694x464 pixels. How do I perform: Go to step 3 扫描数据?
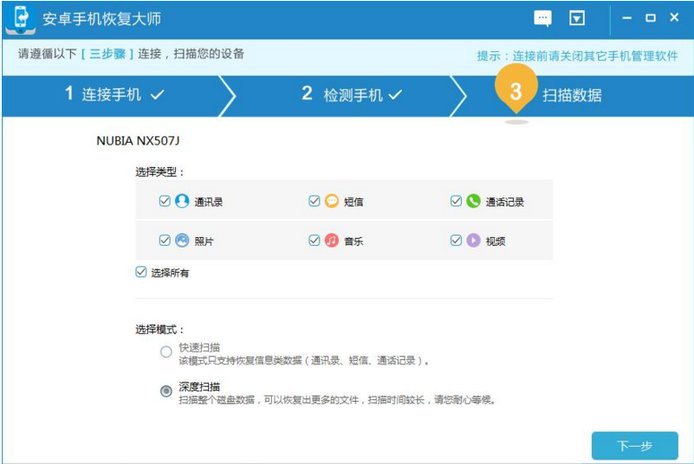(572, 95)
